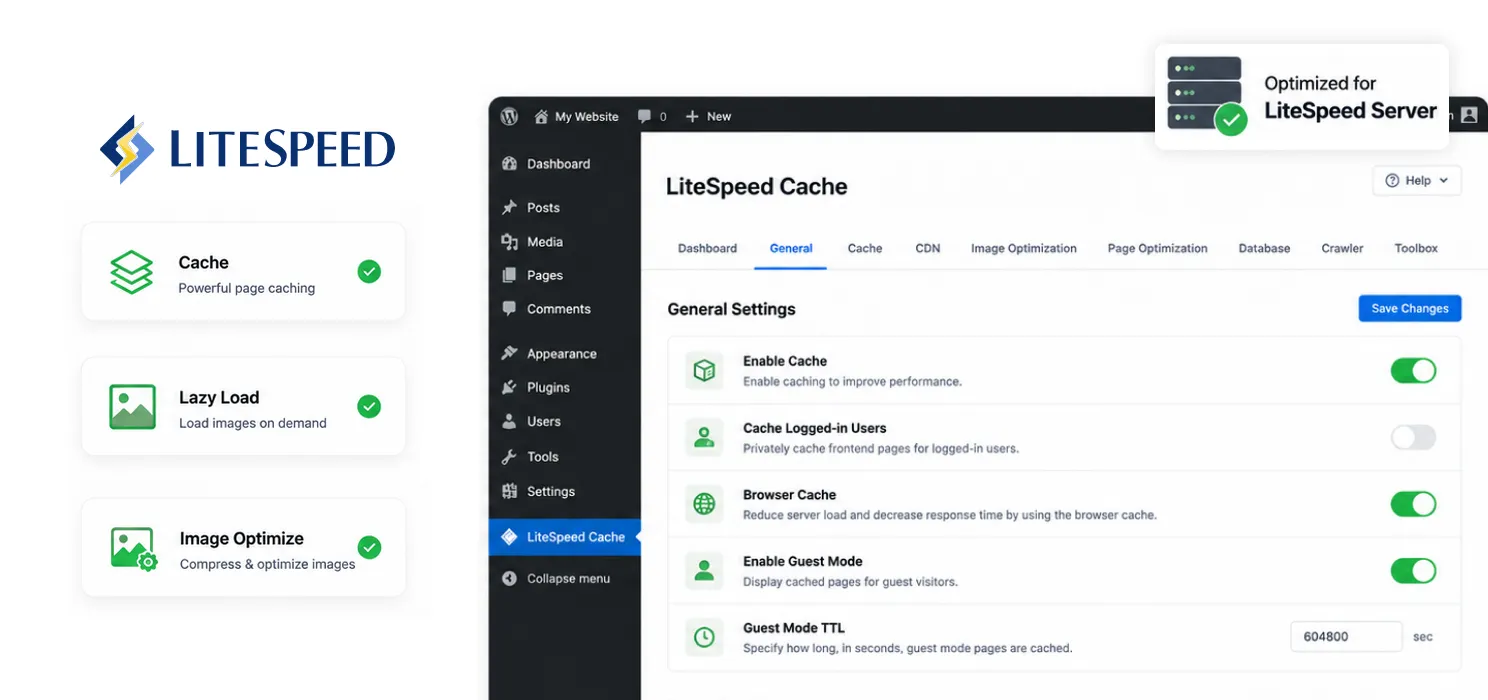The width and height of the screenshot is (1488, 700).
Task: Click the Collapse menu arrow icon
Action: pos(510,578)
